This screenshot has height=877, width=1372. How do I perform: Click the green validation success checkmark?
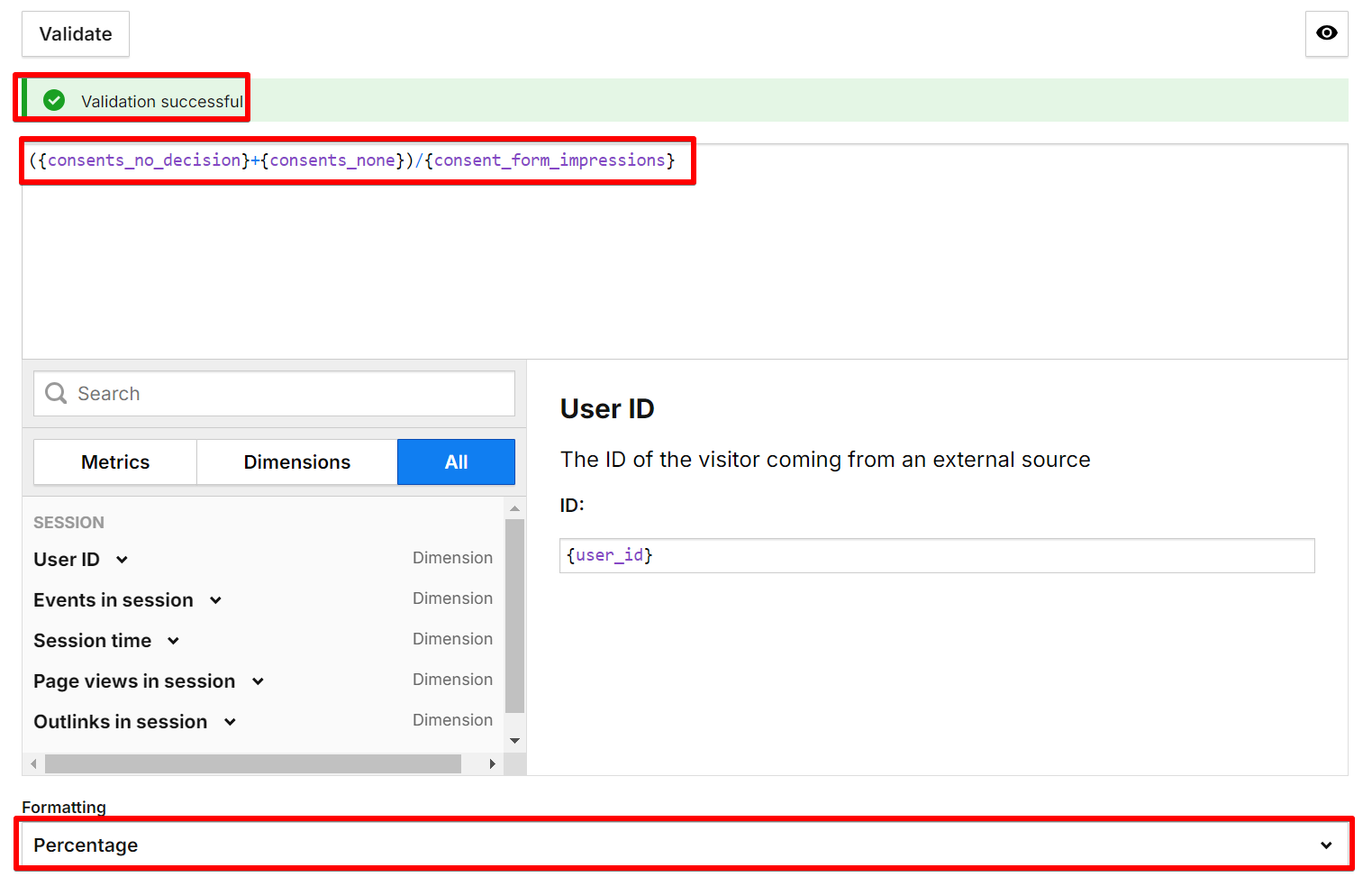pyautogui.click(x=53, y=99)
